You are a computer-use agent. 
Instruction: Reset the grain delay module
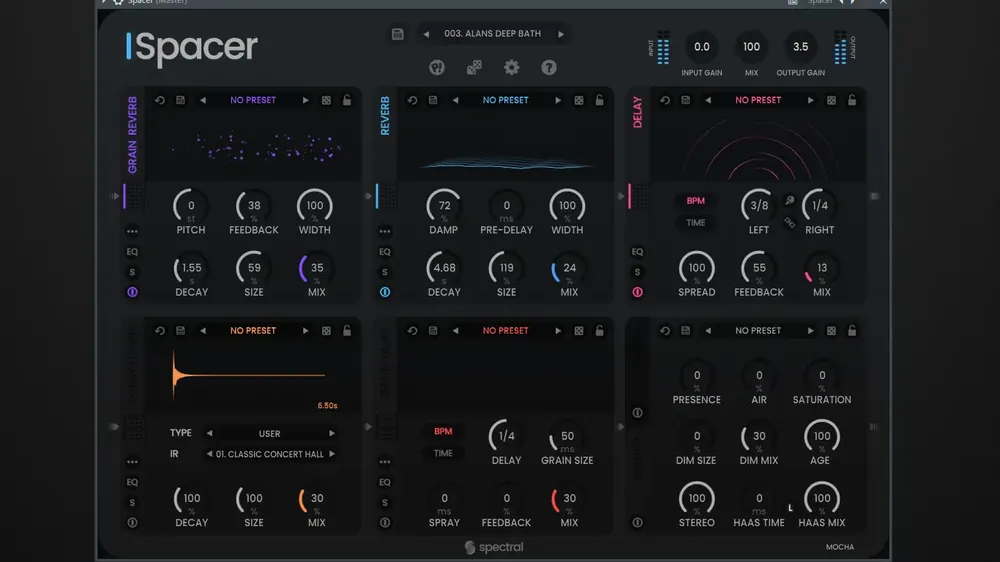coord(413,330)
